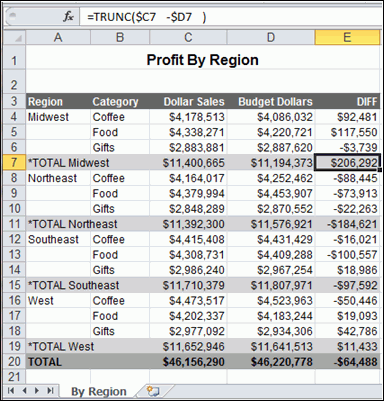Select row 20 header
This screenshot has width=384, height=401.
(14, 362)
